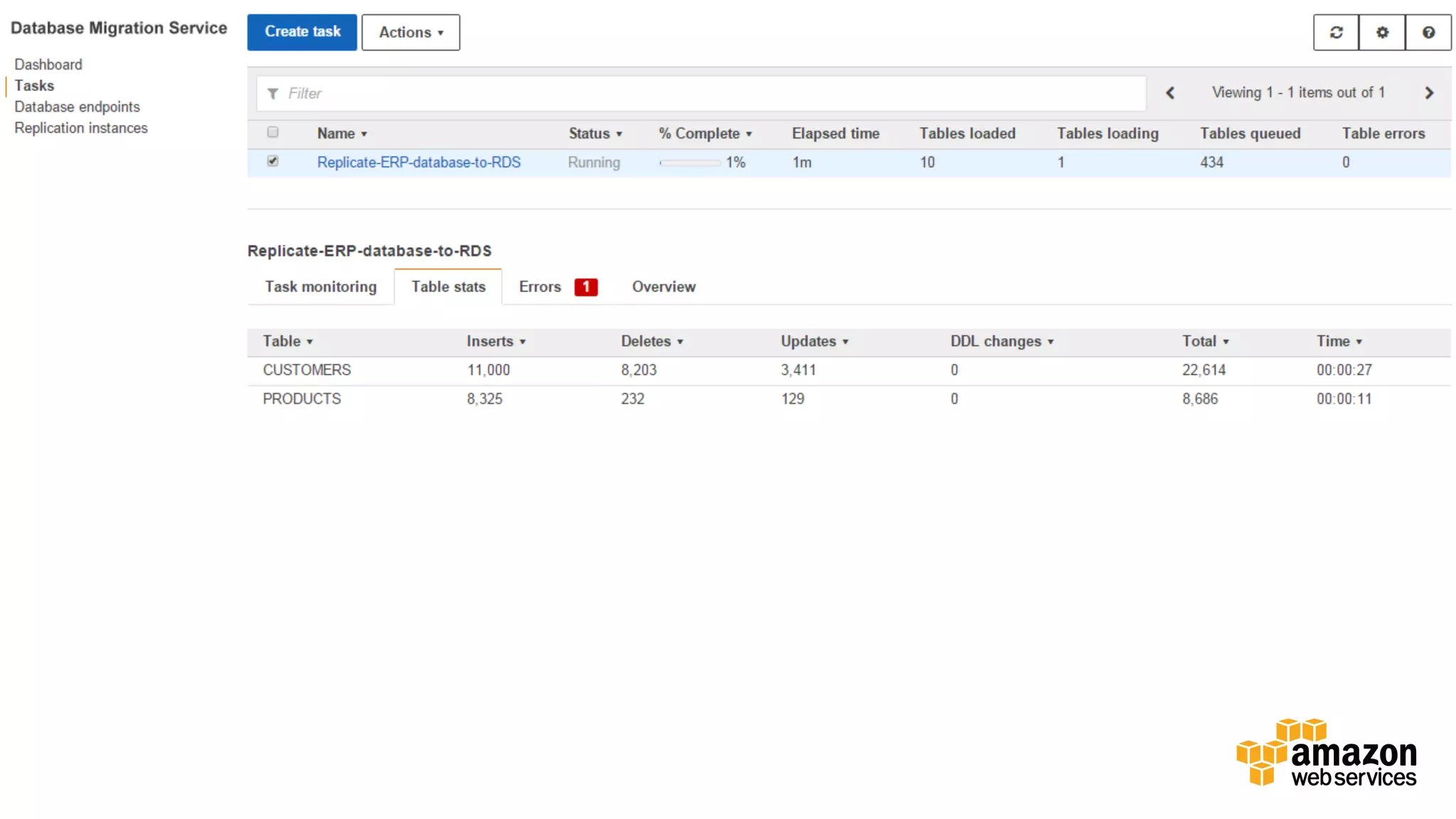Sort tasks by Status column arrow
Image resolution: width=1456 pixels, height=819 pixels.
point(619,134)
